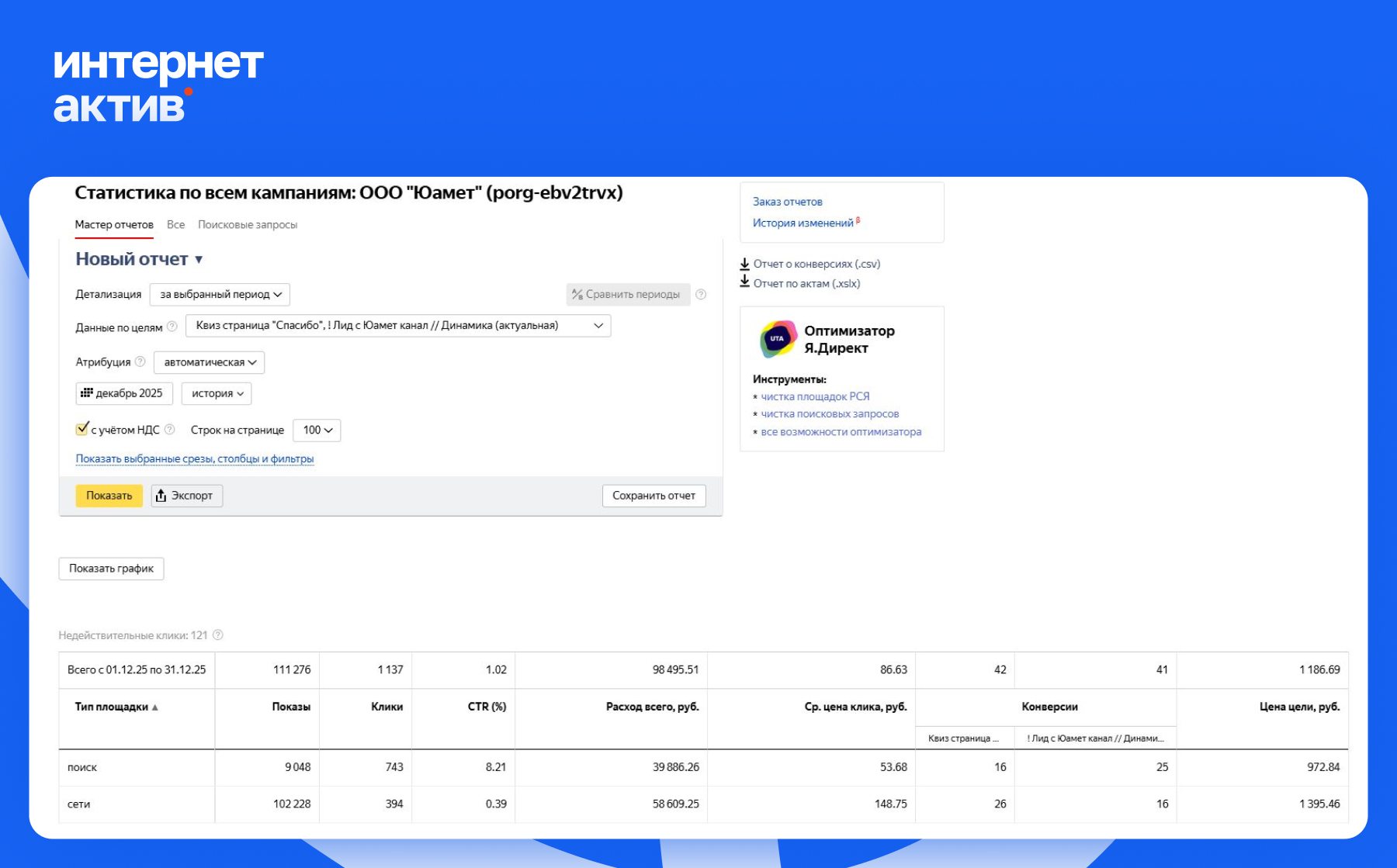Click the help icon beside с учётом НДС
The image size is (1397, 868).
(x=170, y=430)
